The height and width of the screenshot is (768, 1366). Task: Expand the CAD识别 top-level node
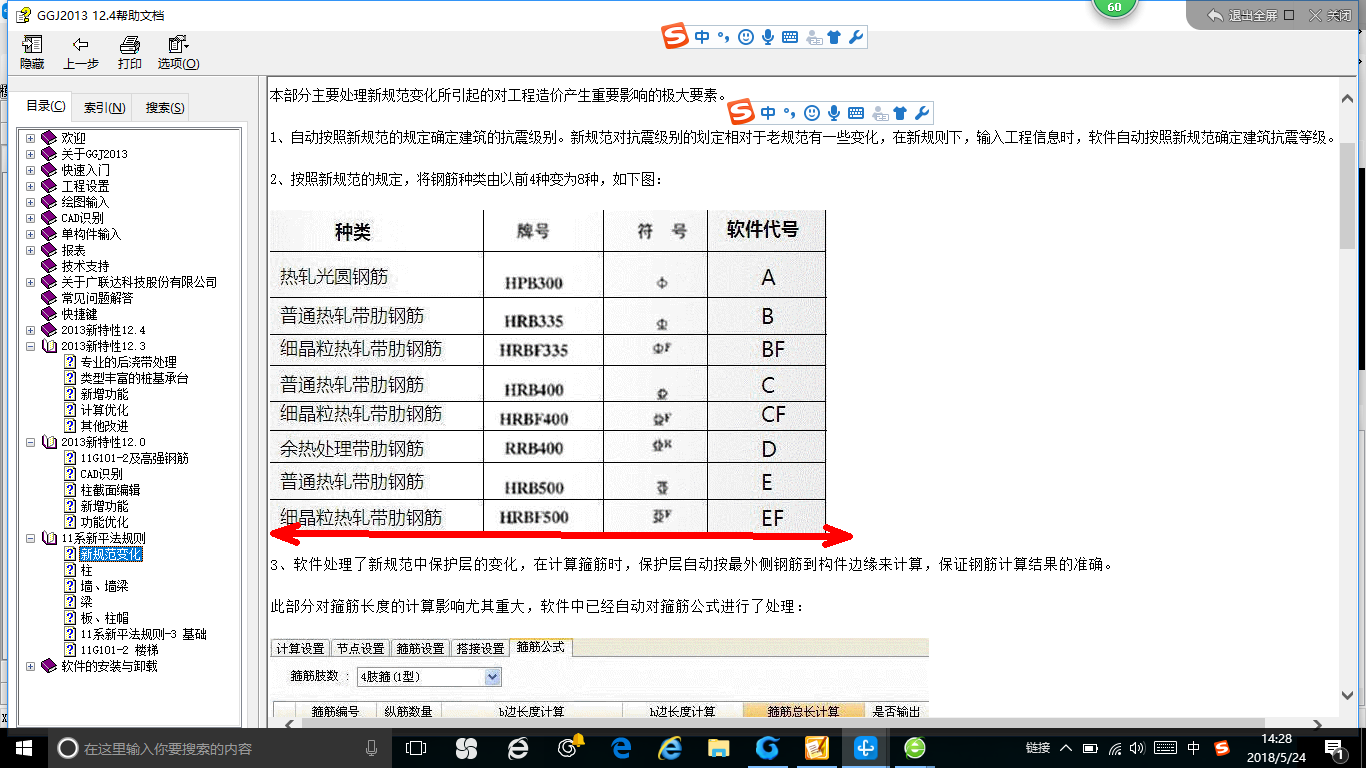click(31, 218)
